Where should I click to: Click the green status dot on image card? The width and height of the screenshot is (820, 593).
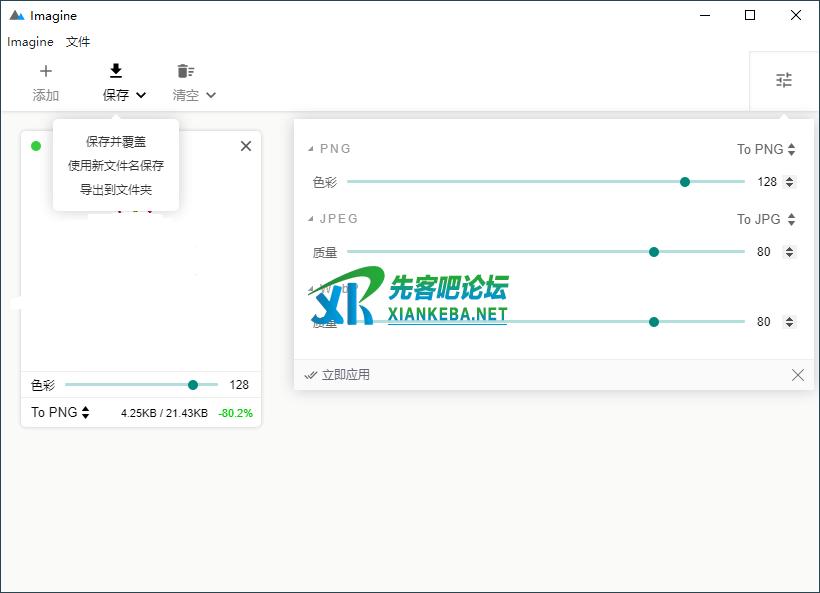(36, 146)
